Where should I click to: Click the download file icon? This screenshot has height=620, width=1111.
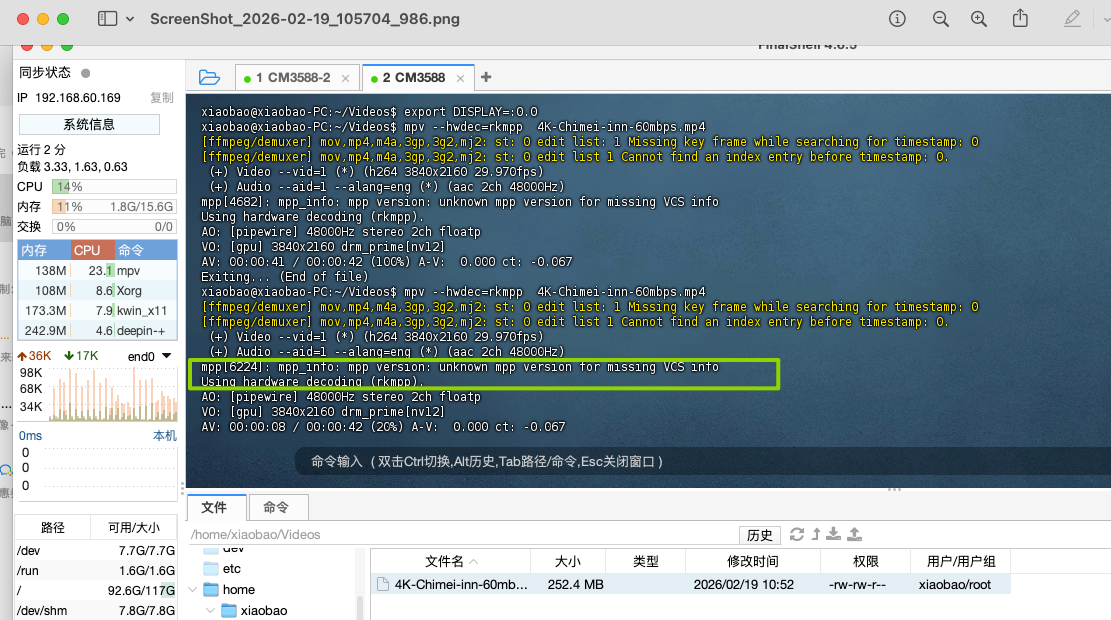pyautogui.click(x=833, y=534)
